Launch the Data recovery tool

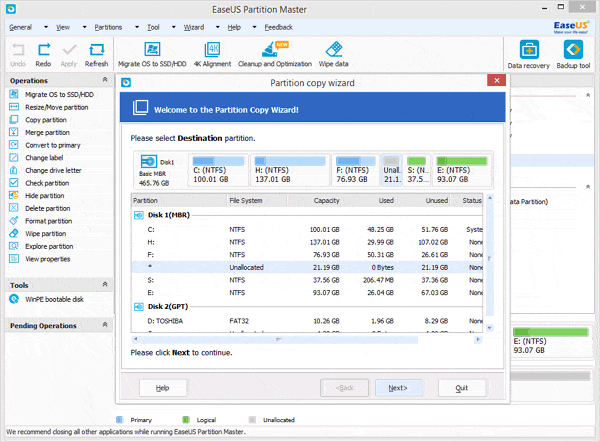(528, 55)
